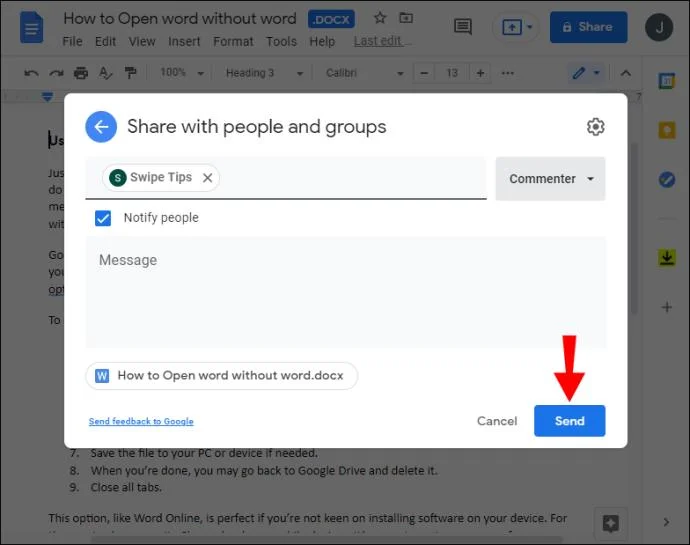690x545 pixels.
Task: Open the Help menu
Action: [x=322, y=41]
